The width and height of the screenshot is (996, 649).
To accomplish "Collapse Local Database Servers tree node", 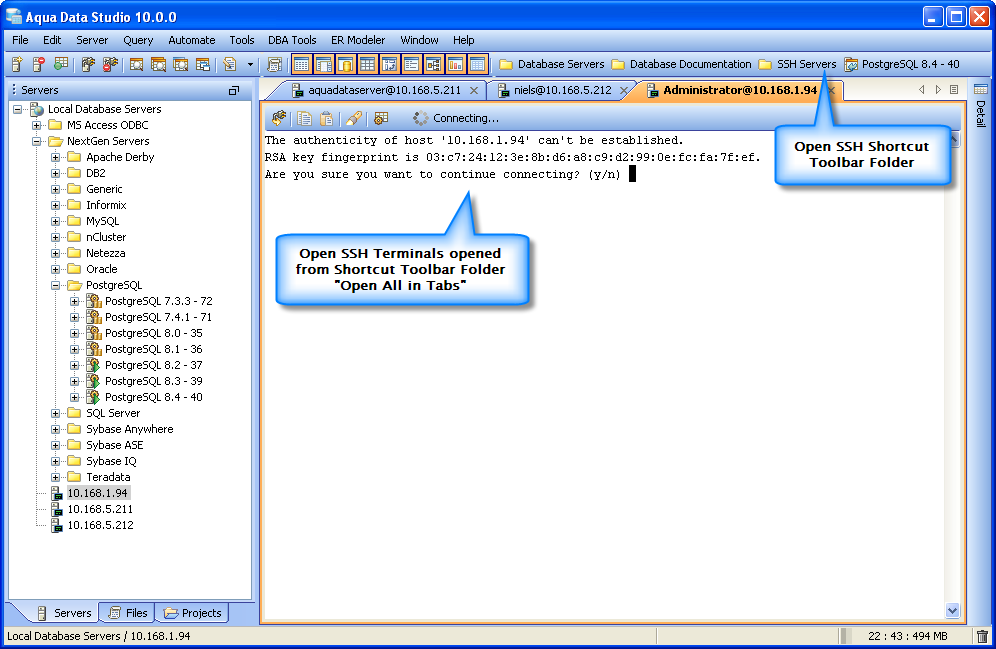I will point(18,109).
